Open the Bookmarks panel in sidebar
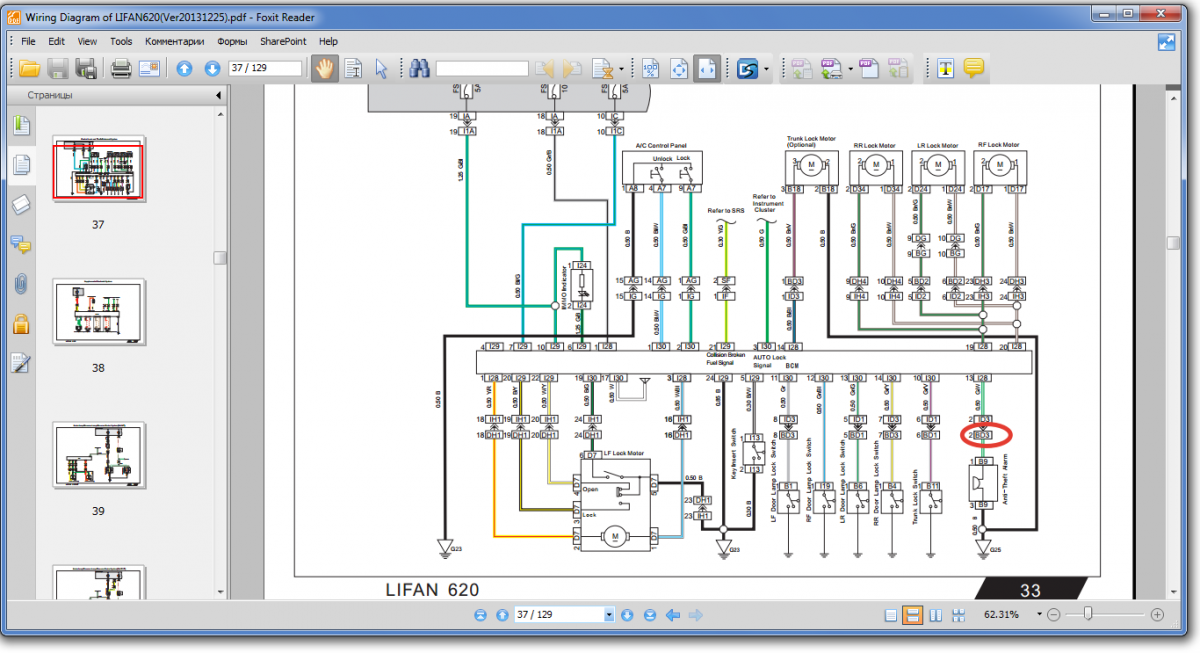 click(x=21, y=126)
